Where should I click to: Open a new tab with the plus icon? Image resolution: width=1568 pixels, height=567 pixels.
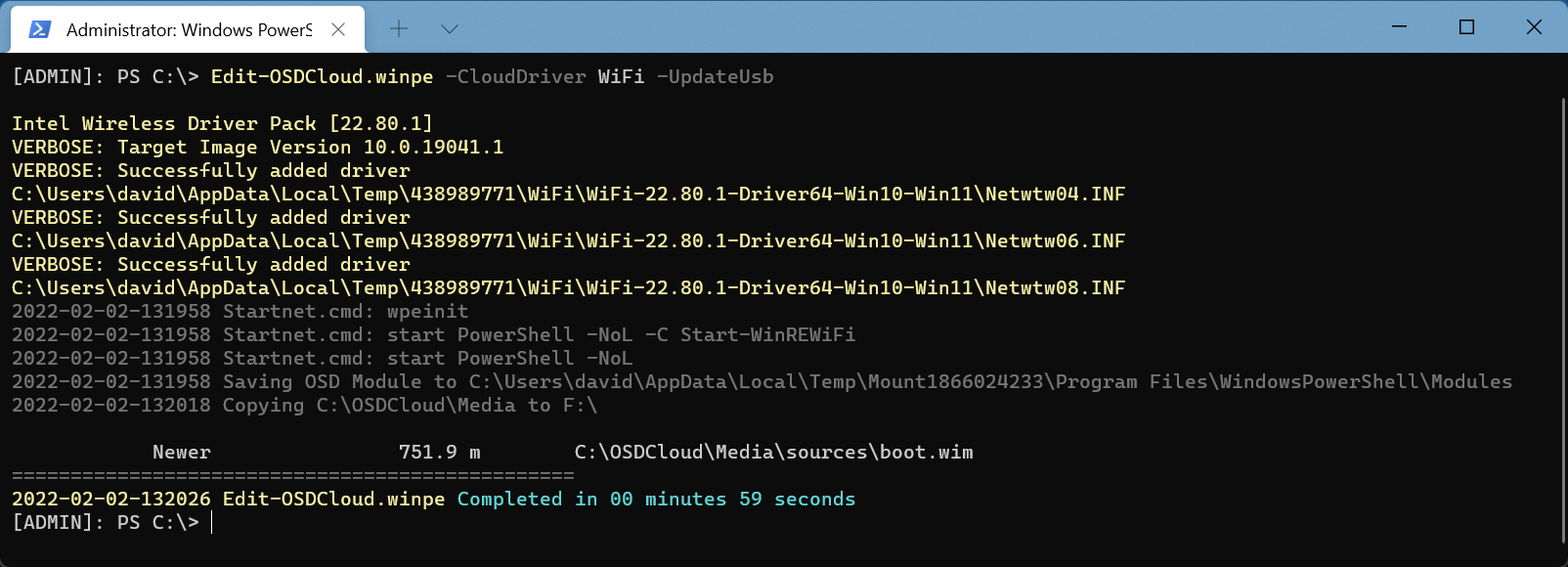399,29
